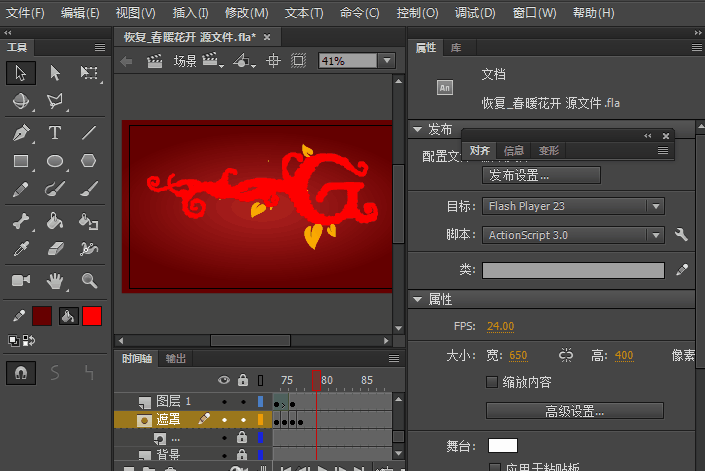Select the Brush tool

coord(89,189)
